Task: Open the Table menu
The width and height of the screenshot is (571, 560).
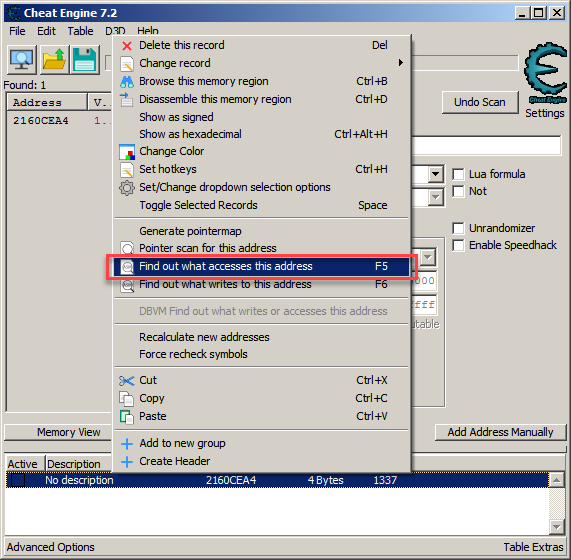Action: tap(80, 31)
